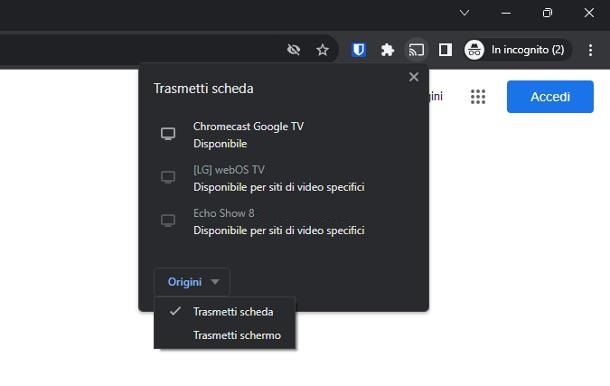The width and height of the screenshot is (610, 386).
Task: Choose Trasmetti scheda from the Origini menu
Action: (225, 312)
